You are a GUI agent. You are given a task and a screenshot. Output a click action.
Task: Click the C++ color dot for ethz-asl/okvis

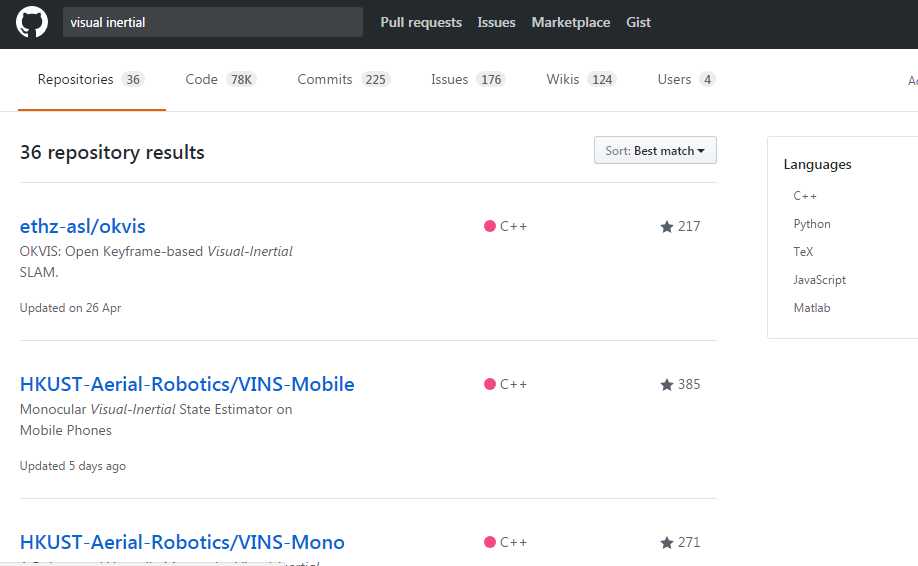(x=490, y=226)
